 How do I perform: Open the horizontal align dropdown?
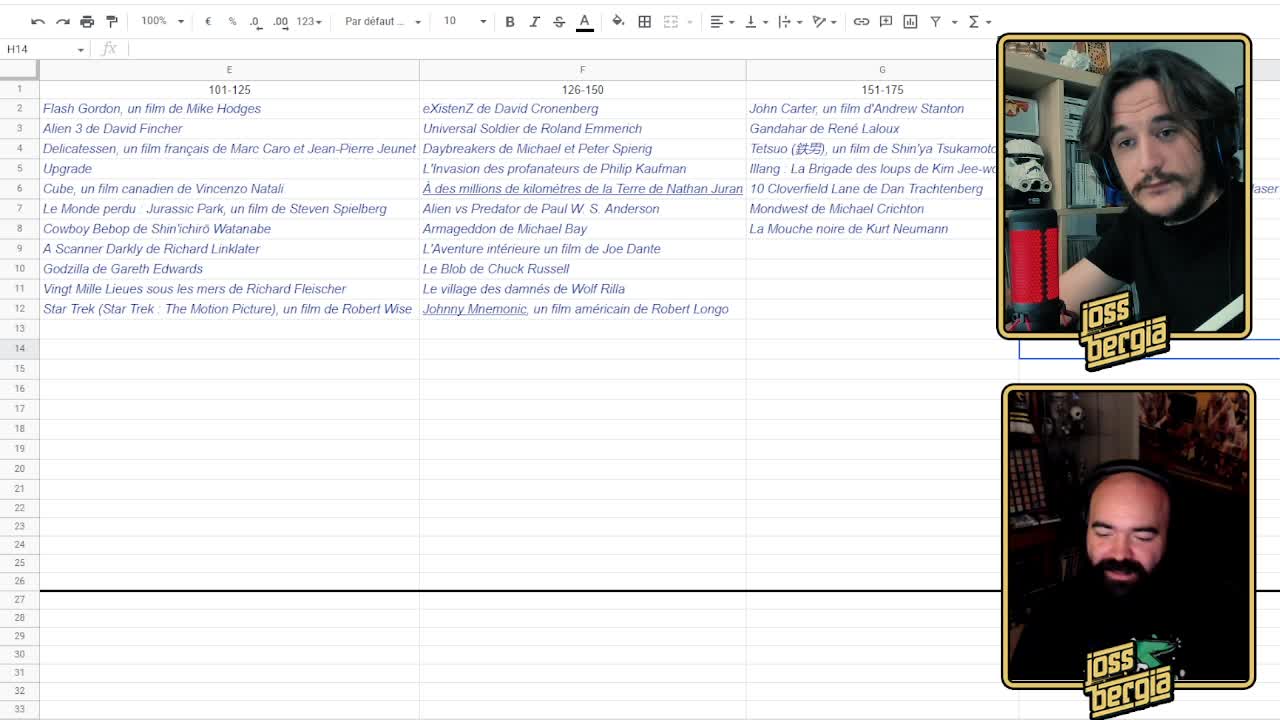coord(722,21)
